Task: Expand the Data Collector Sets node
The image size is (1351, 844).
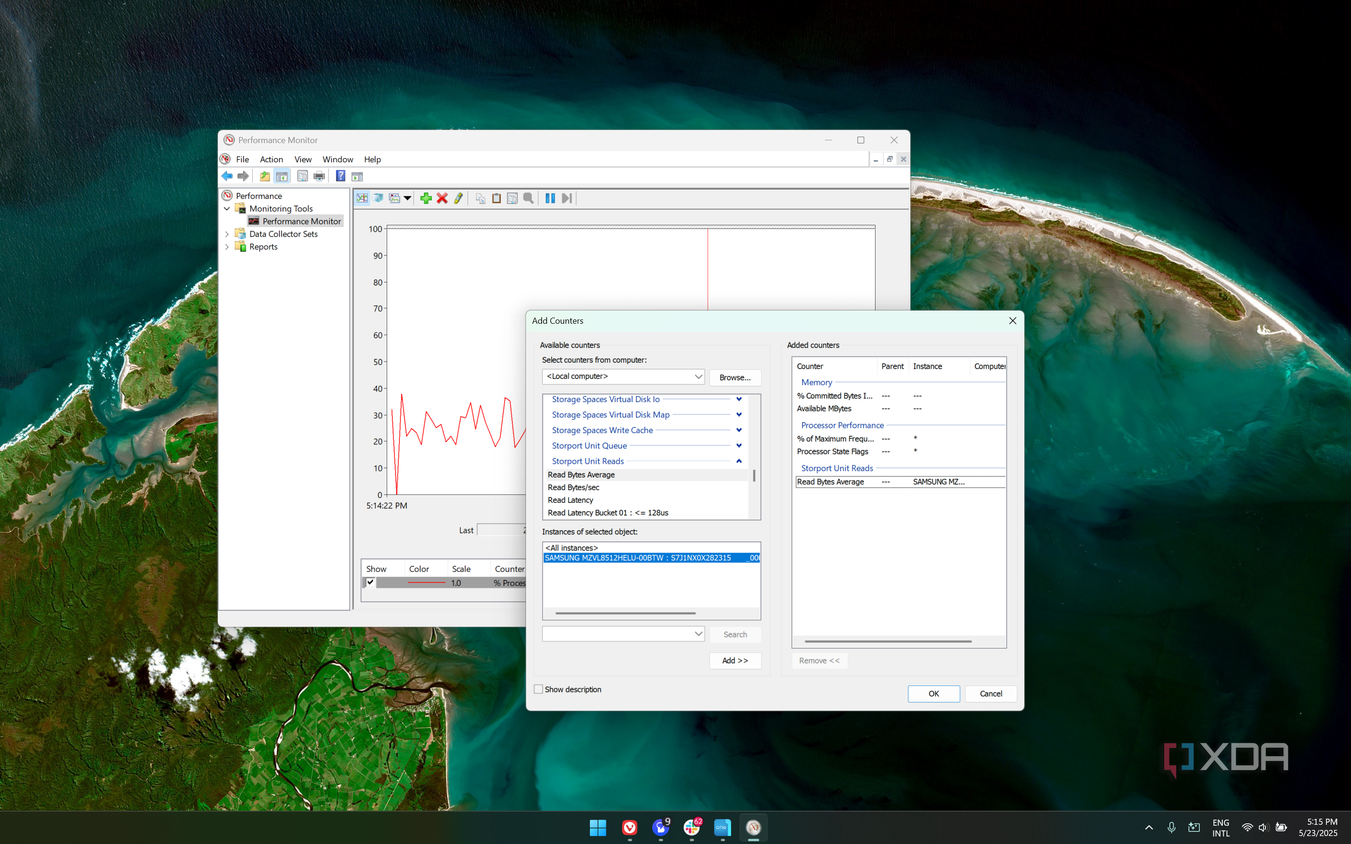Action: point(227,234)
